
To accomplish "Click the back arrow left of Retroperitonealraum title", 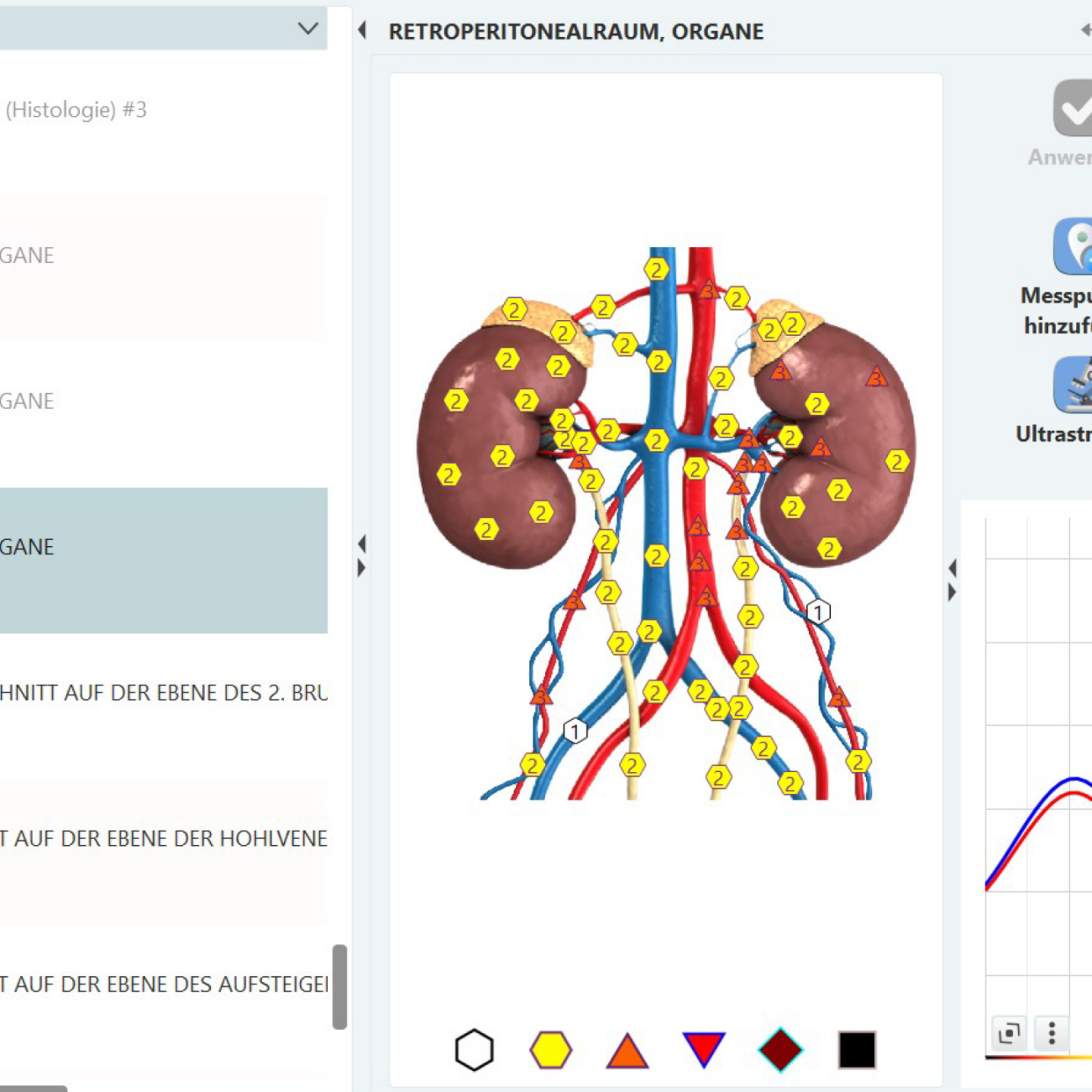I will 363,31.
